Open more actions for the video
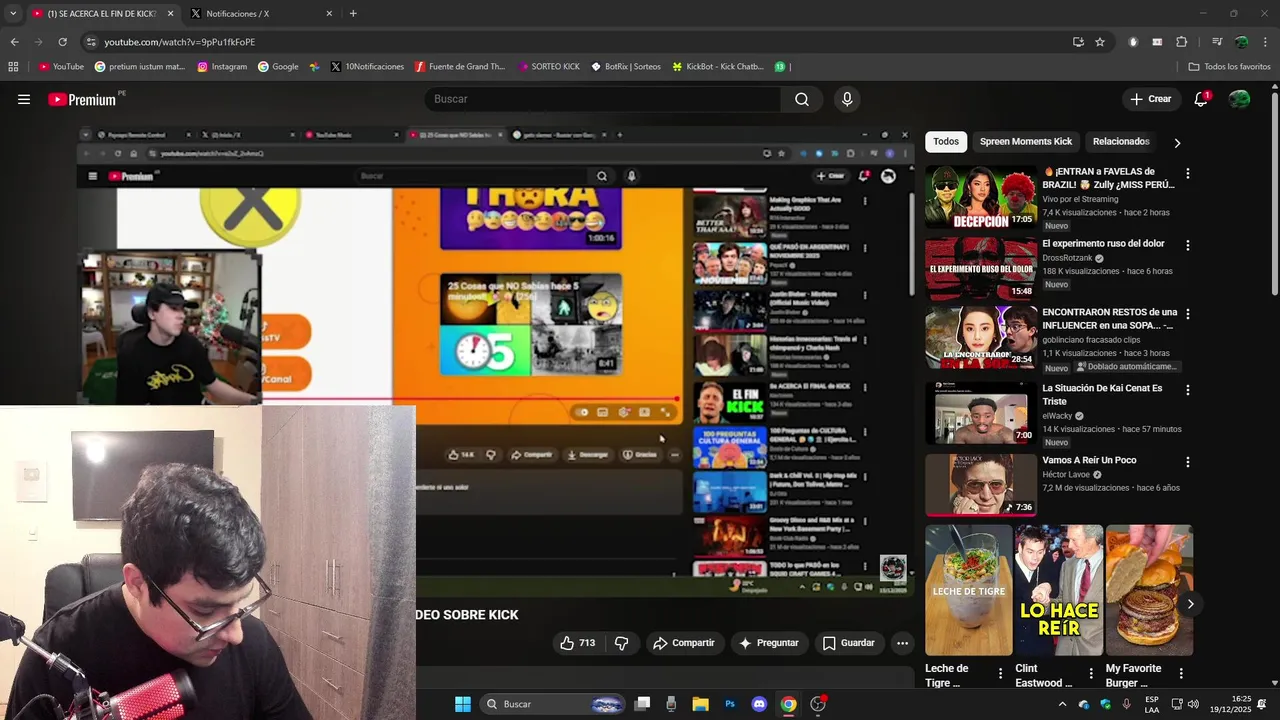1280x720 pixels. (902, 643)
